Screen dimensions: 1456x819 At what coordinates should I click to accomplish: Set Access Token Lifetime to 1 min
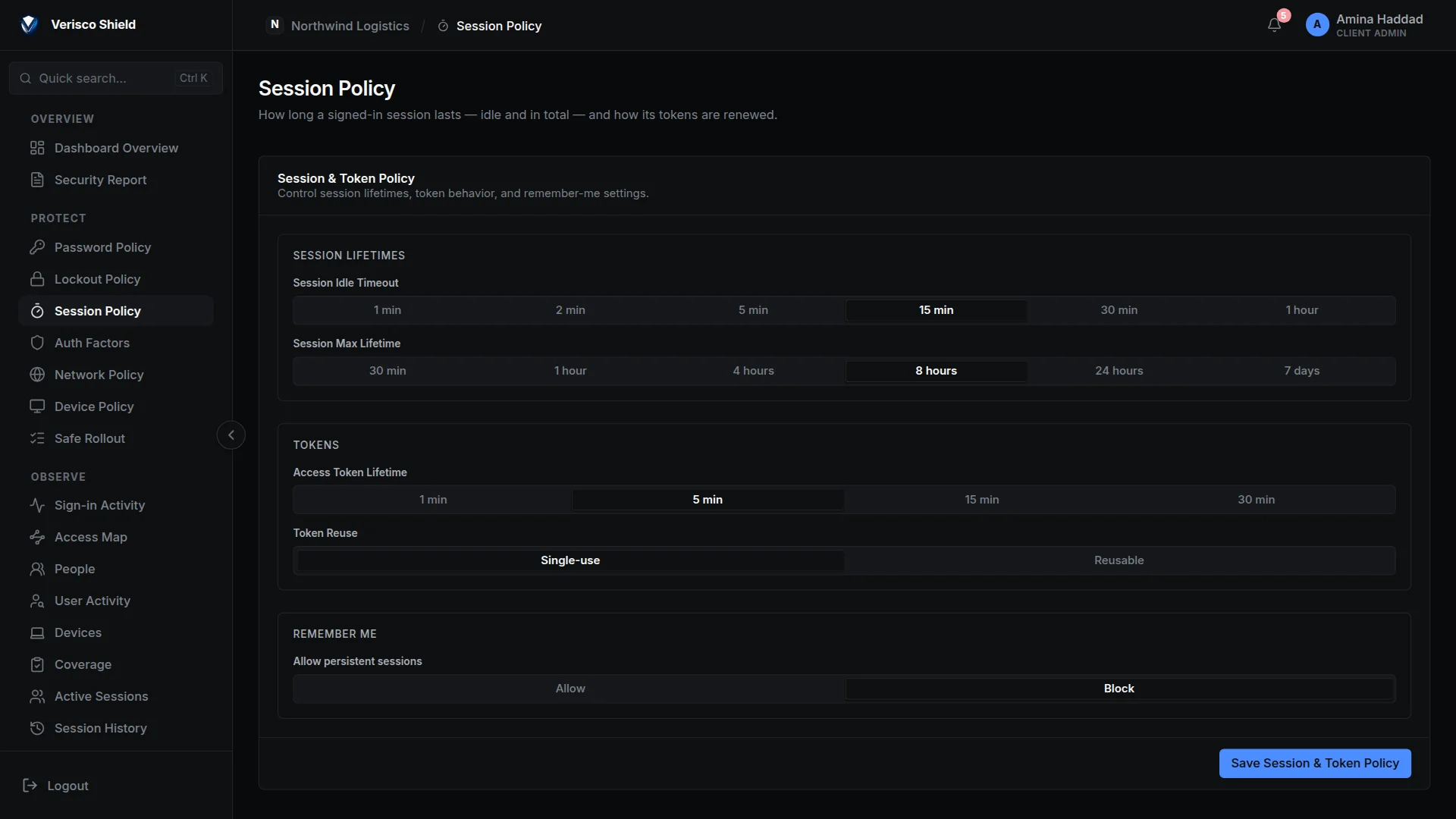433,500
